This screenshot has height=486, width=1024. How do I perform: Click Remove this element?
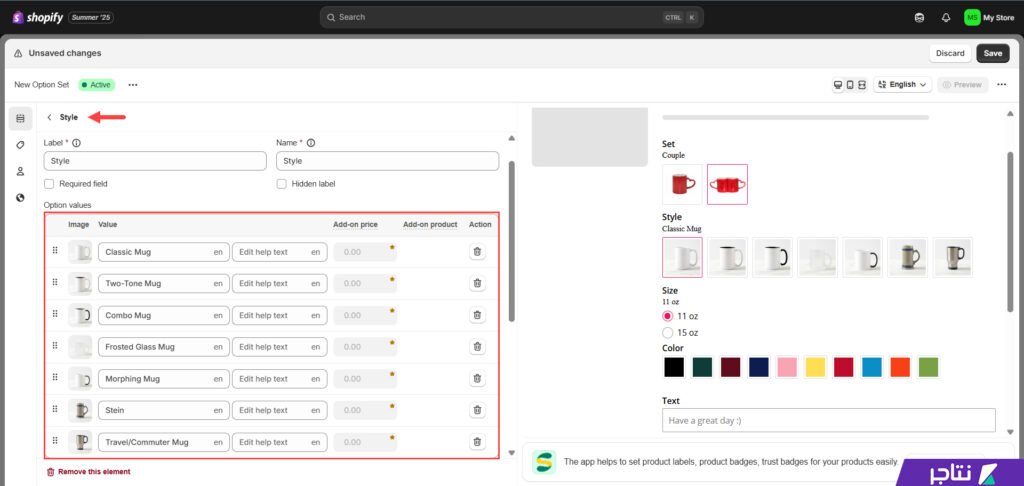coord(88,472)
